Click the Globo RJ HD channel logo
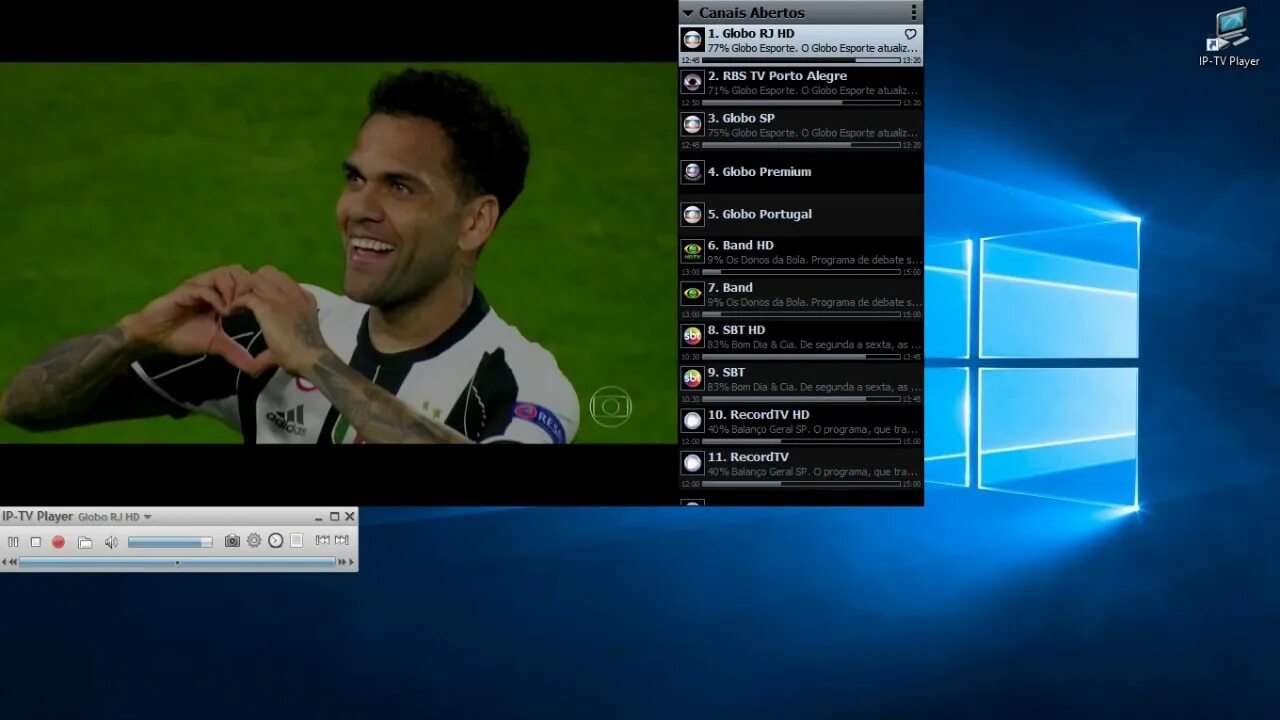Screen dimensions: 1280x720 click(x=692, y=40)
